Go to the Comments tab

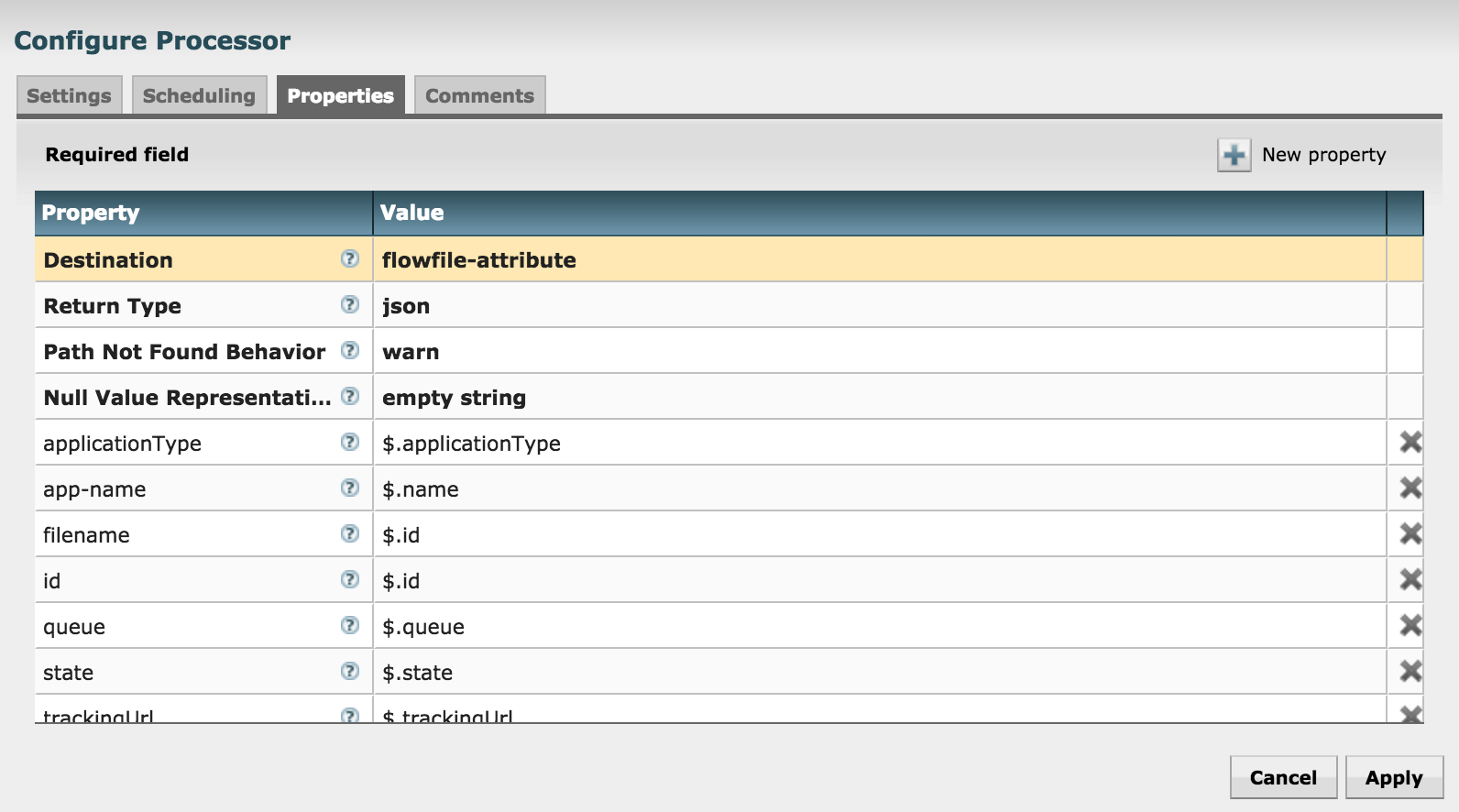[x=479, y=96]
